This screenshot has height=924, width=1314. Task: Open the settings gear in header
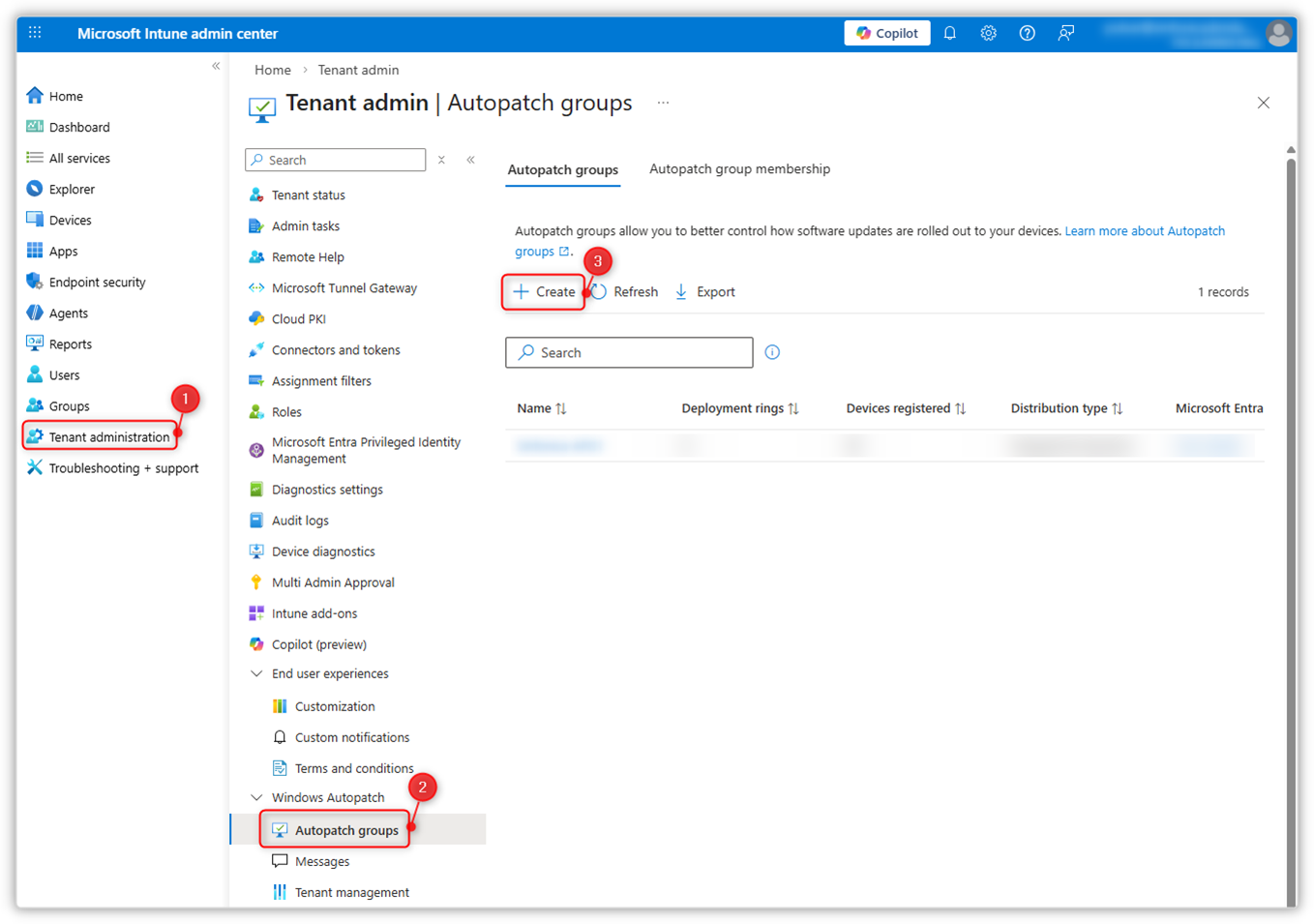(988, 33)
